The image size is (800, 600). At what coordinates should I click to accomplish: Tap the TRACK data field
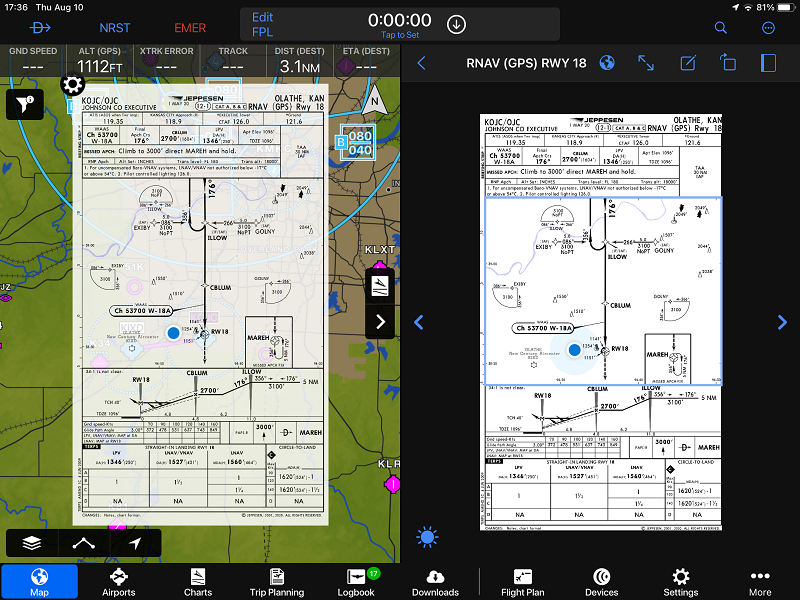pyautogui.click(x=233, y=60)
